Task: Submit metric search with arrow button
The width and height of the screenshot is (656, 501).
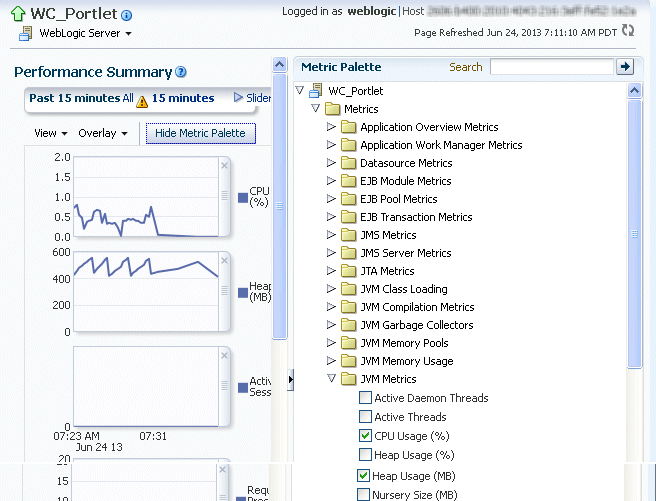Action: click(625, 66)
